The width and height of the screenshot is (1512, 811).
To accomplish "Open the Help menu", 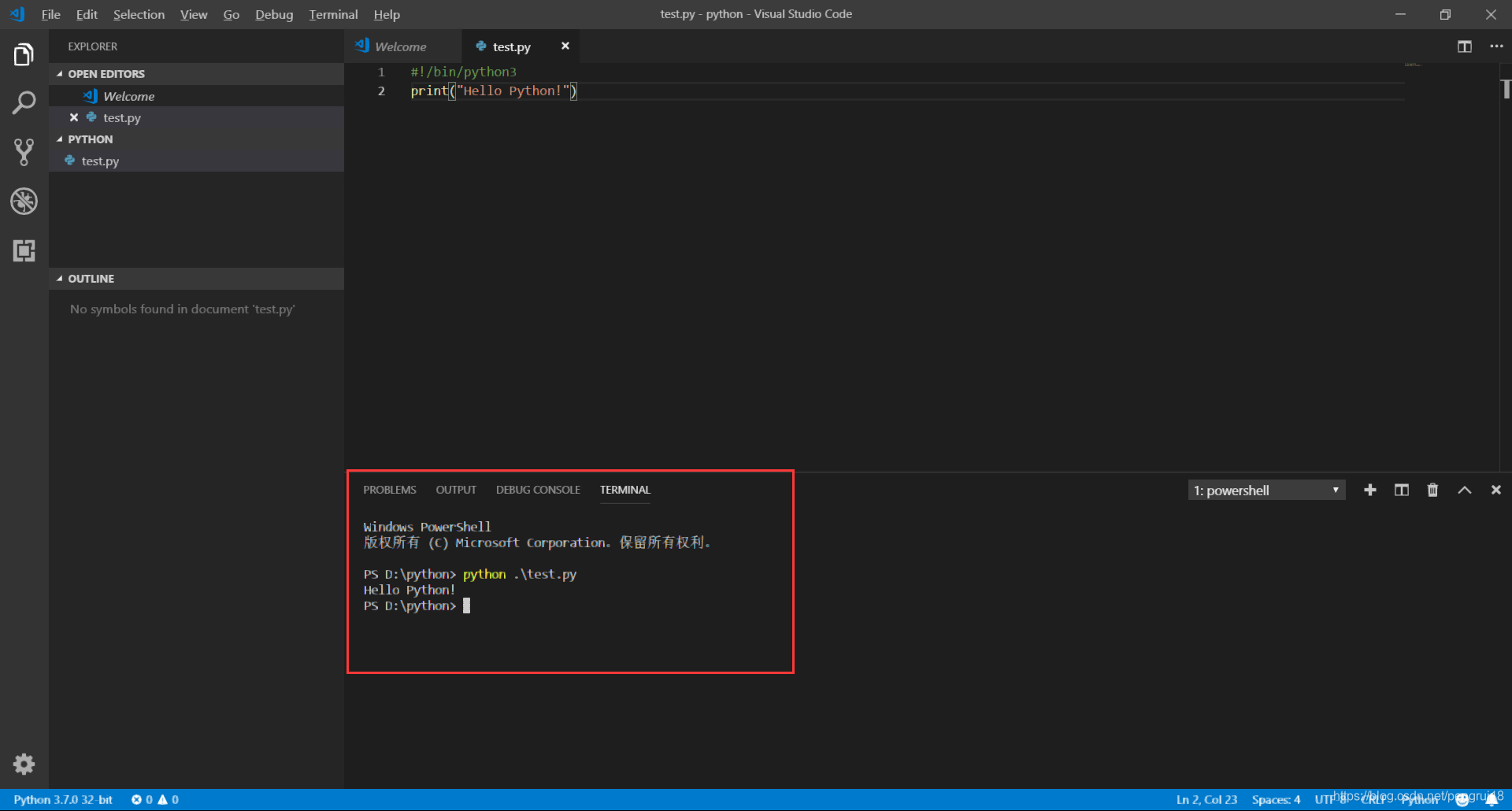I will [x=387, y=14].
